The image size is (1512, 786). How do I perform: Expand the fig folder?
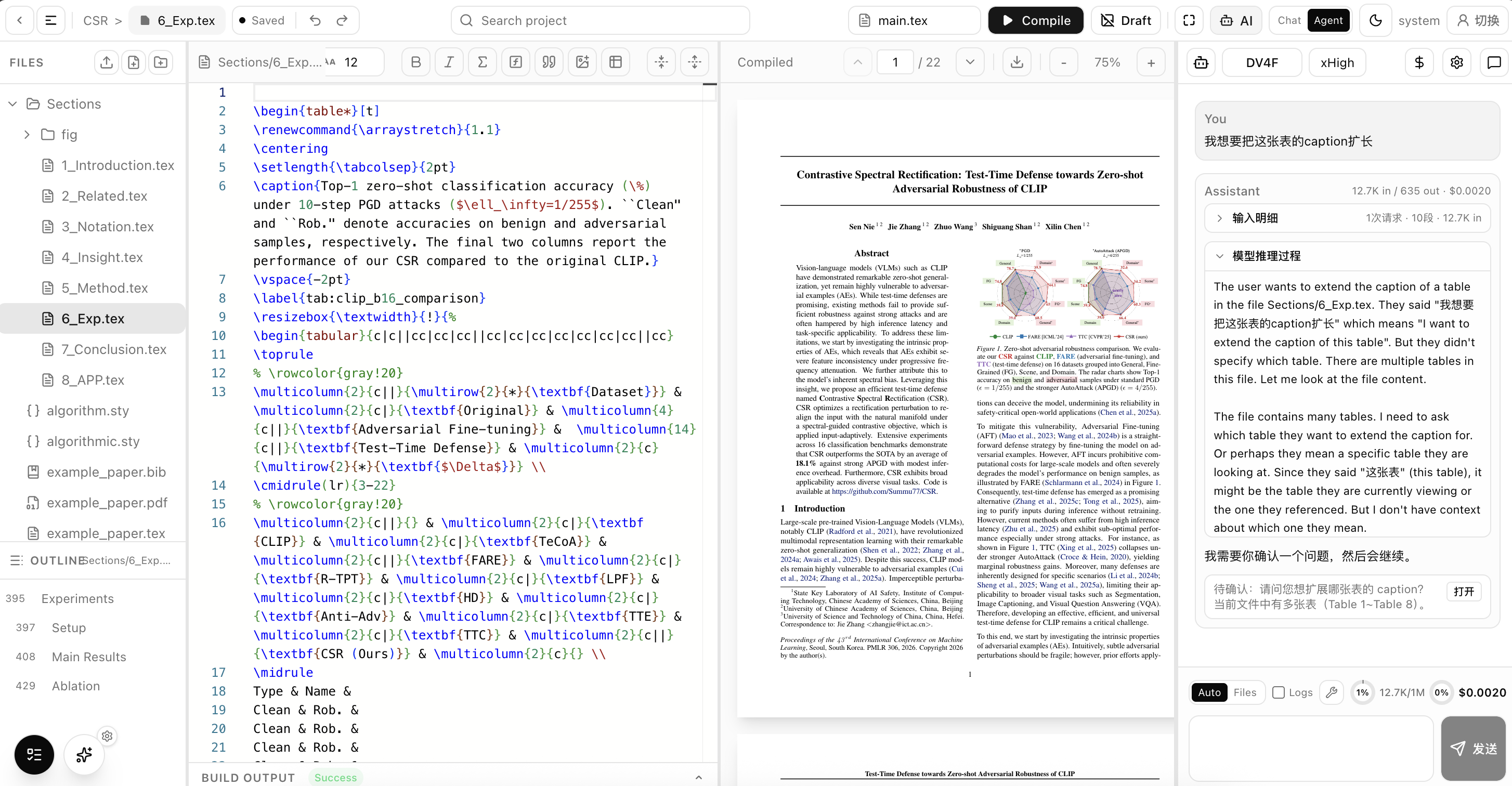(27, 135)
